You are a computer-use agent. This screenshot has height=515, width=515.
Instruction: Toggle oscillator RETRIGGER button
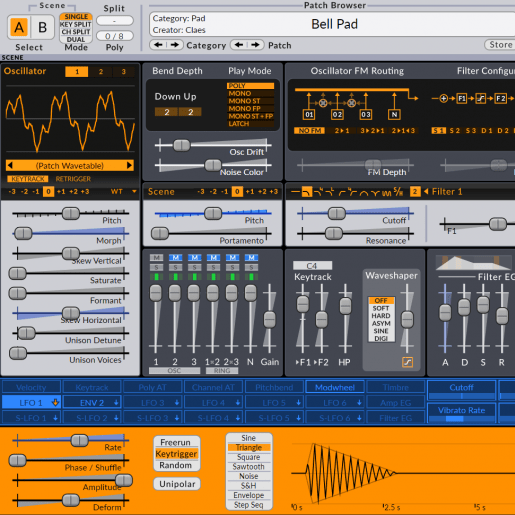click(73, 179)
